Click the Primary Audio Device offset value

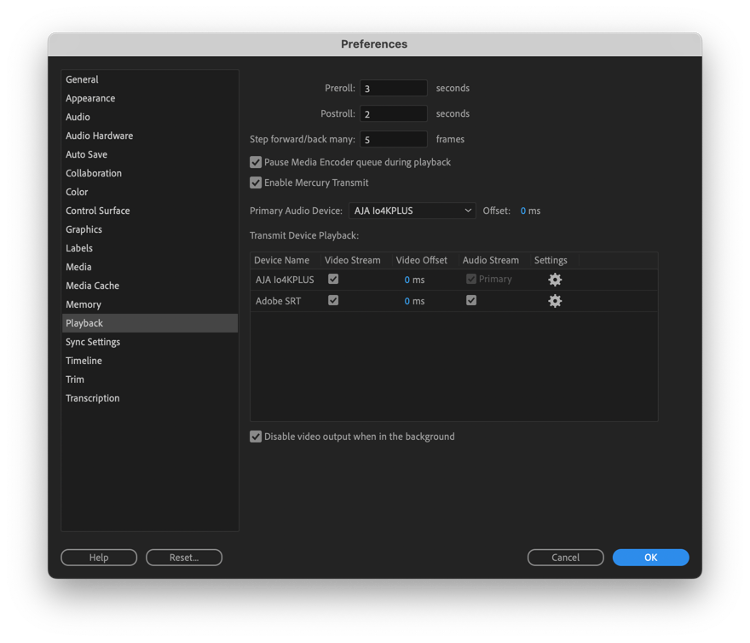tap(524, 211)
